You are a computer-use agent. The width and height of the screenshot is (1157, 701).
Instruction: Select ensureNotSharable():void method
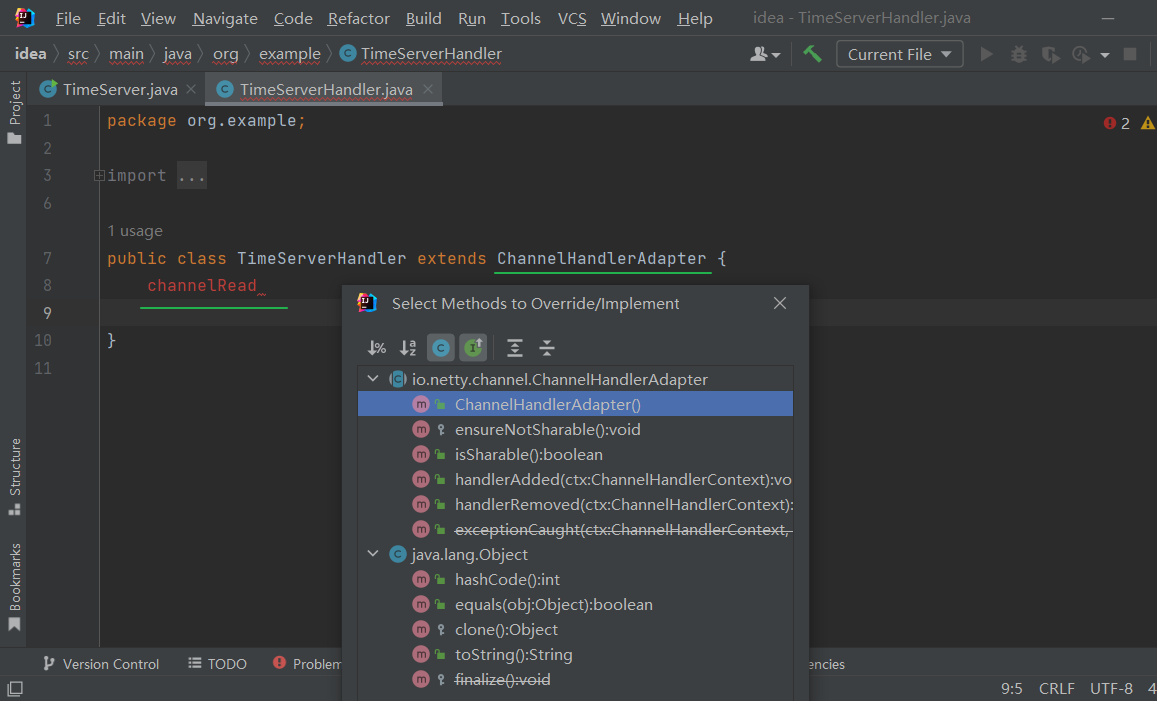576,429
